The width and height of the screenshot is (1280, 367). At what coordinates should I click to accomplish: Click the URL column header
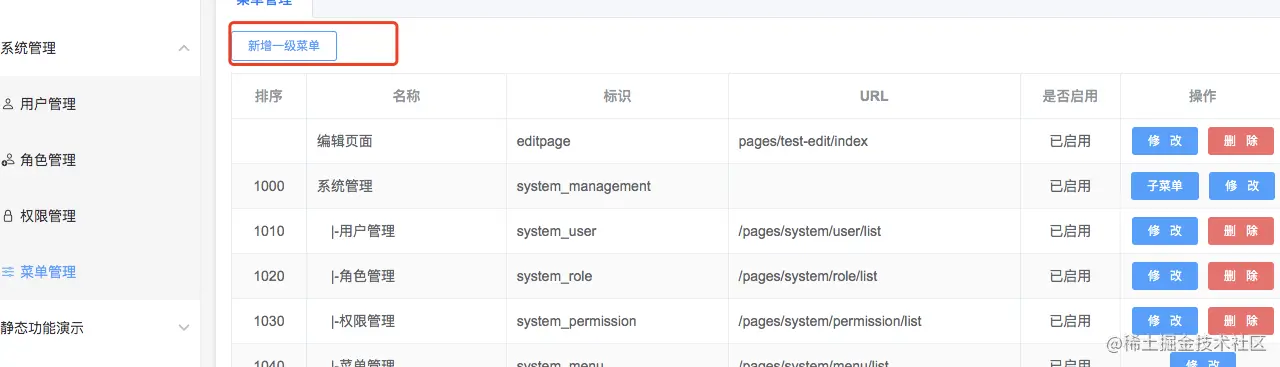coord(874,97)
